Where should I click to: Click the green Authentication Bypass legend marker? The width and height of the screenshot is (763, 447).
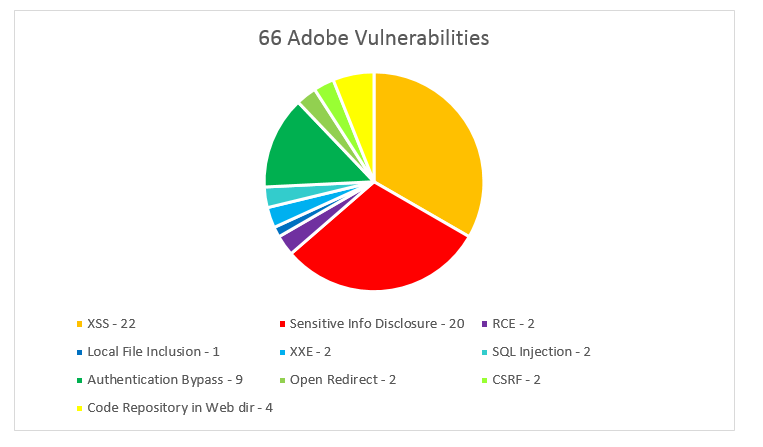point(80,380)
